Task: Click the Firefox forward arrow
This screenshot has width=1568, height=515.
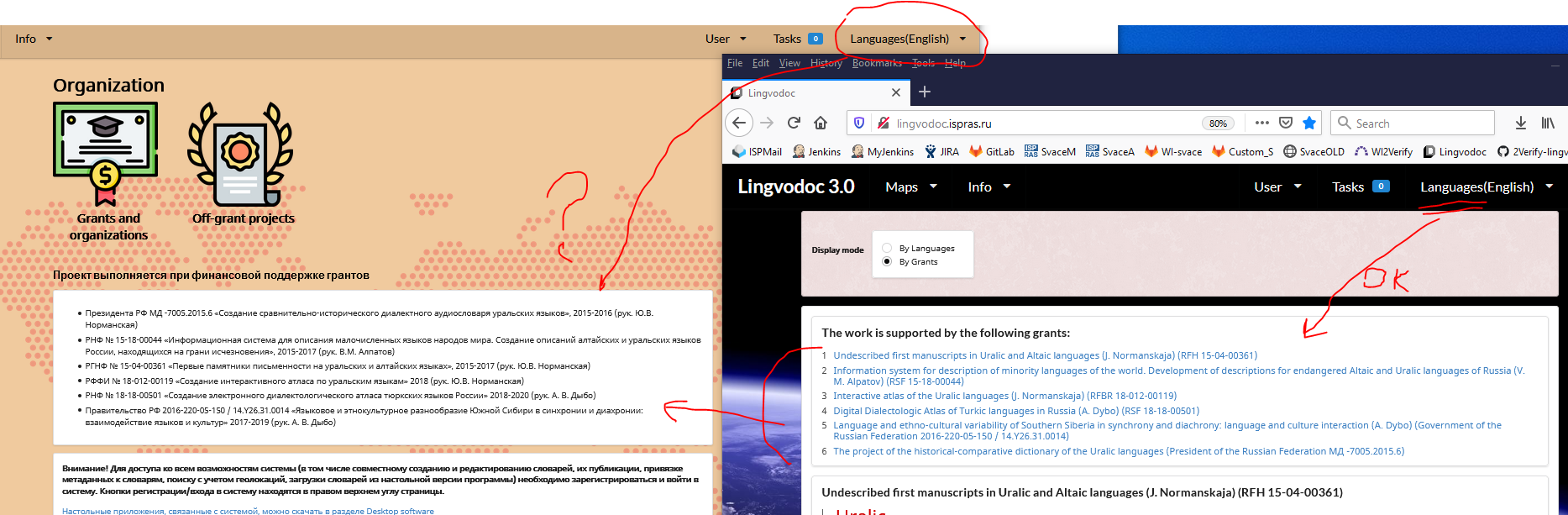Action: [767, 123]
